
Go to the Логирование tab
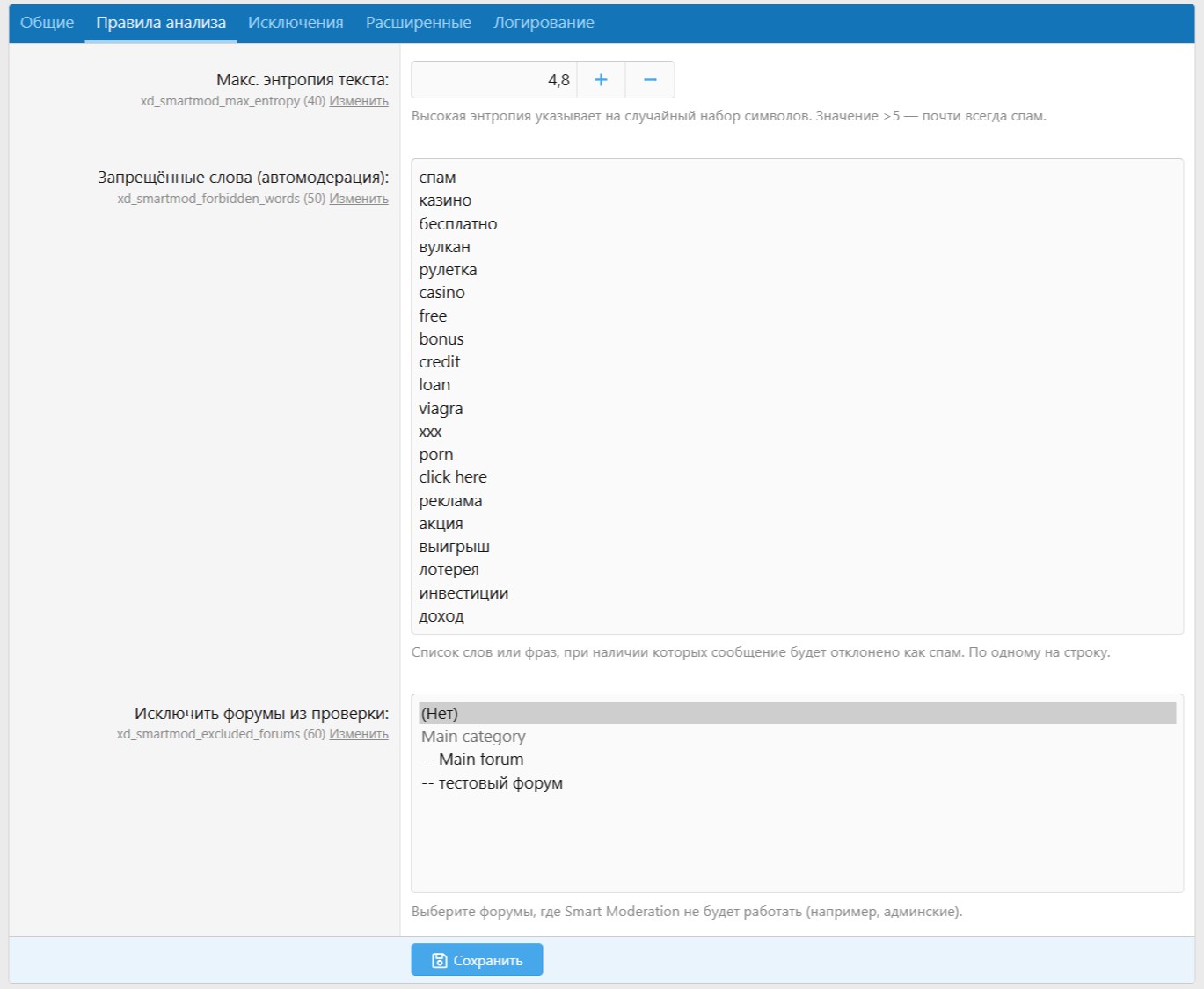point(544,23)
